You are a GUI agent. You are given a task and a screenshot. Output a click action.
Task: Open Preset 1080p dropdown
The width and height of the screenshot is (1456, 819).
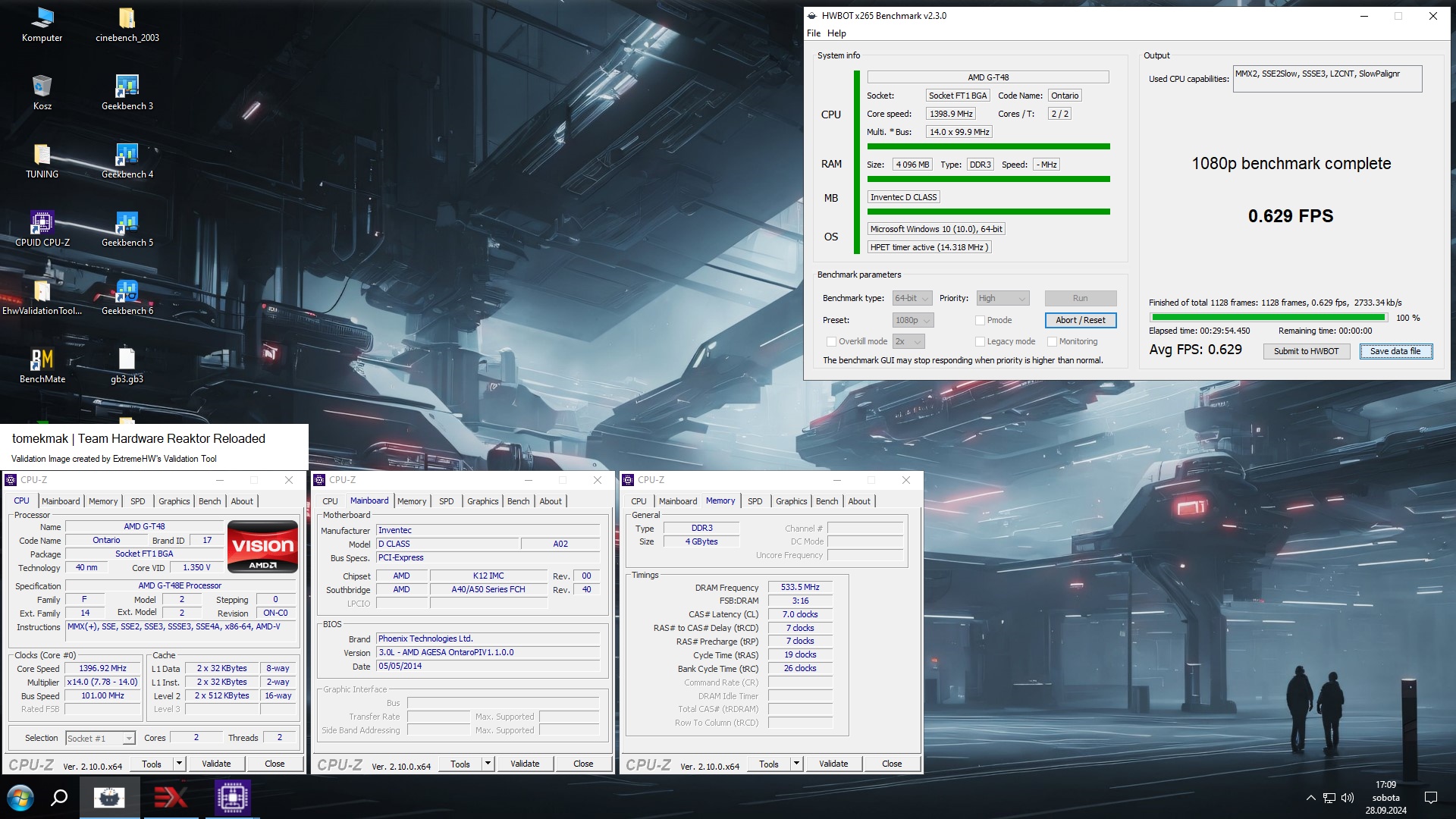(913, 320)
